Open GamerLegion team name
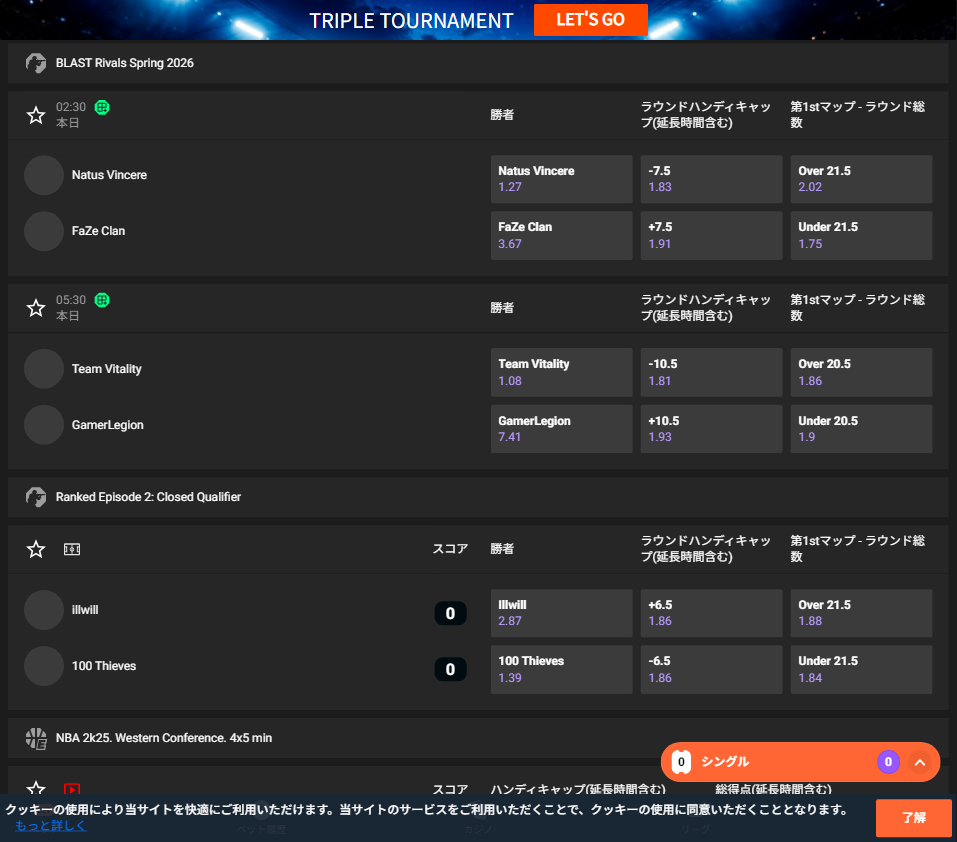The image size is (957, 842). click(x=107, y=425)
